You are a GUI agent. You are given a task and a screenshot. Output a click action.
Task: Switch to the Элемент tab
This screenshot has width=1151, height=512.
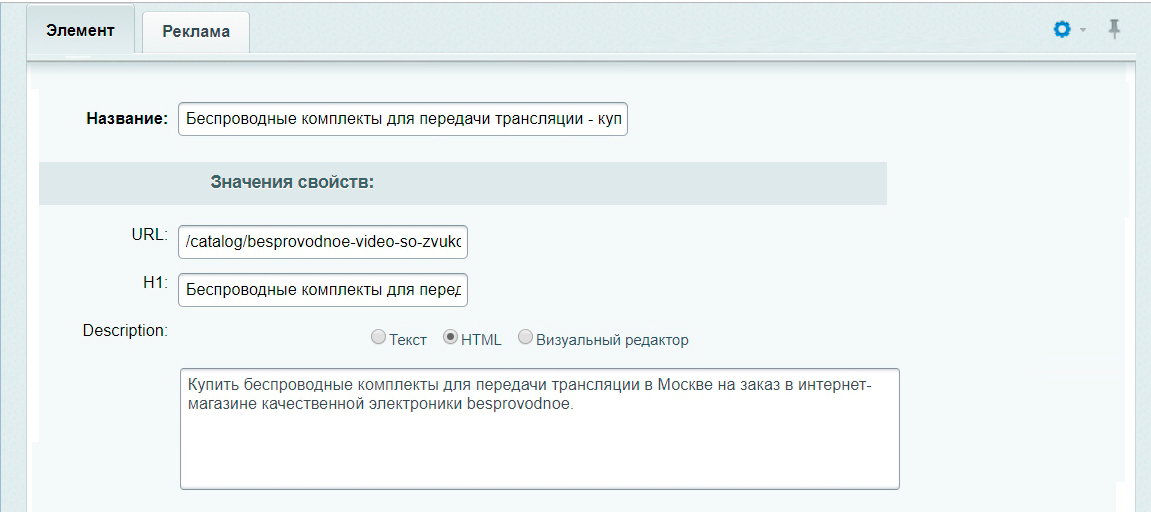pyautogui.click(x=81, y=30)
